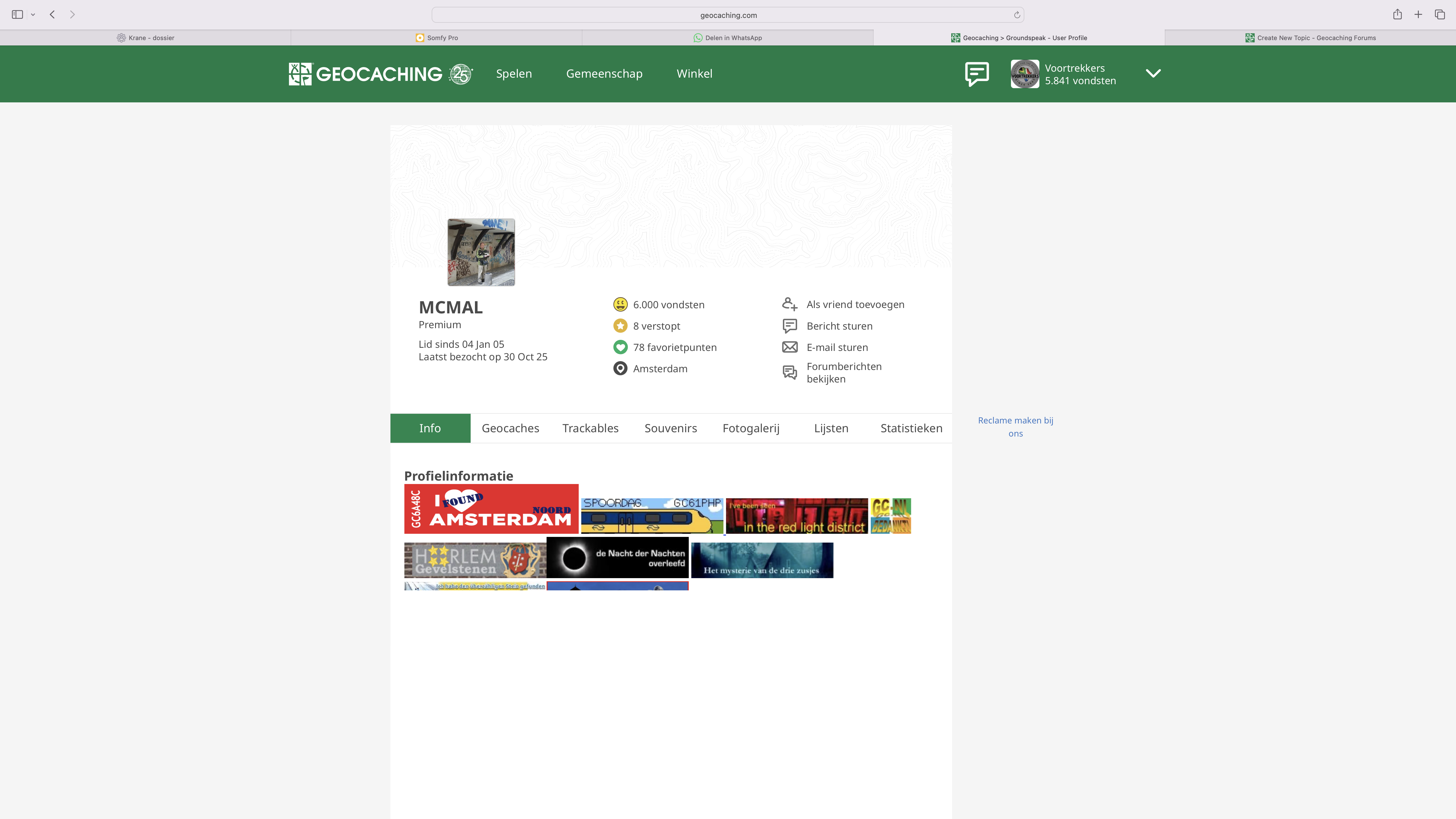This screenshot has width=1456, height=819.
Task: Click the gold star verstopt icon
Action: click(x=620, y=326)
